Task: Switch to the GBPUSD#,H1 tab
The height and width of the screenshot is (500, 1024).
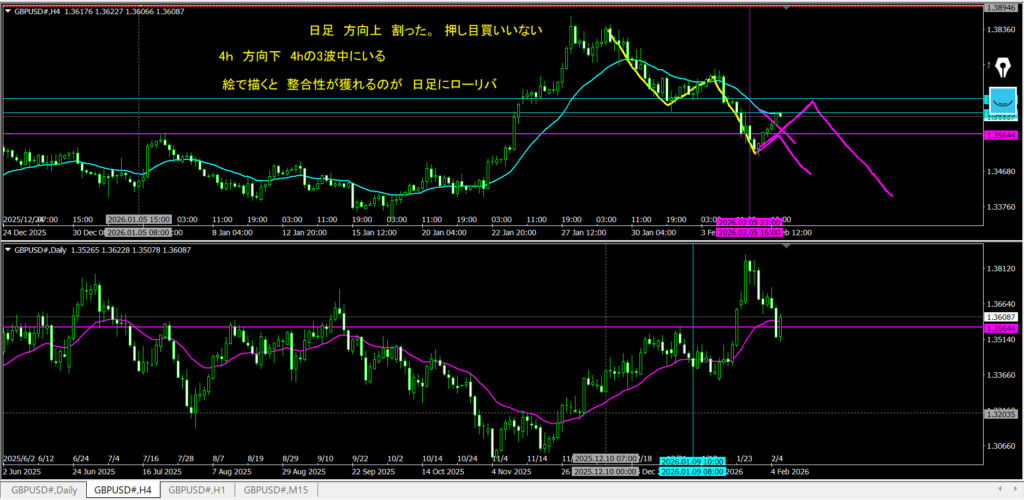Action: pos(197,490)
